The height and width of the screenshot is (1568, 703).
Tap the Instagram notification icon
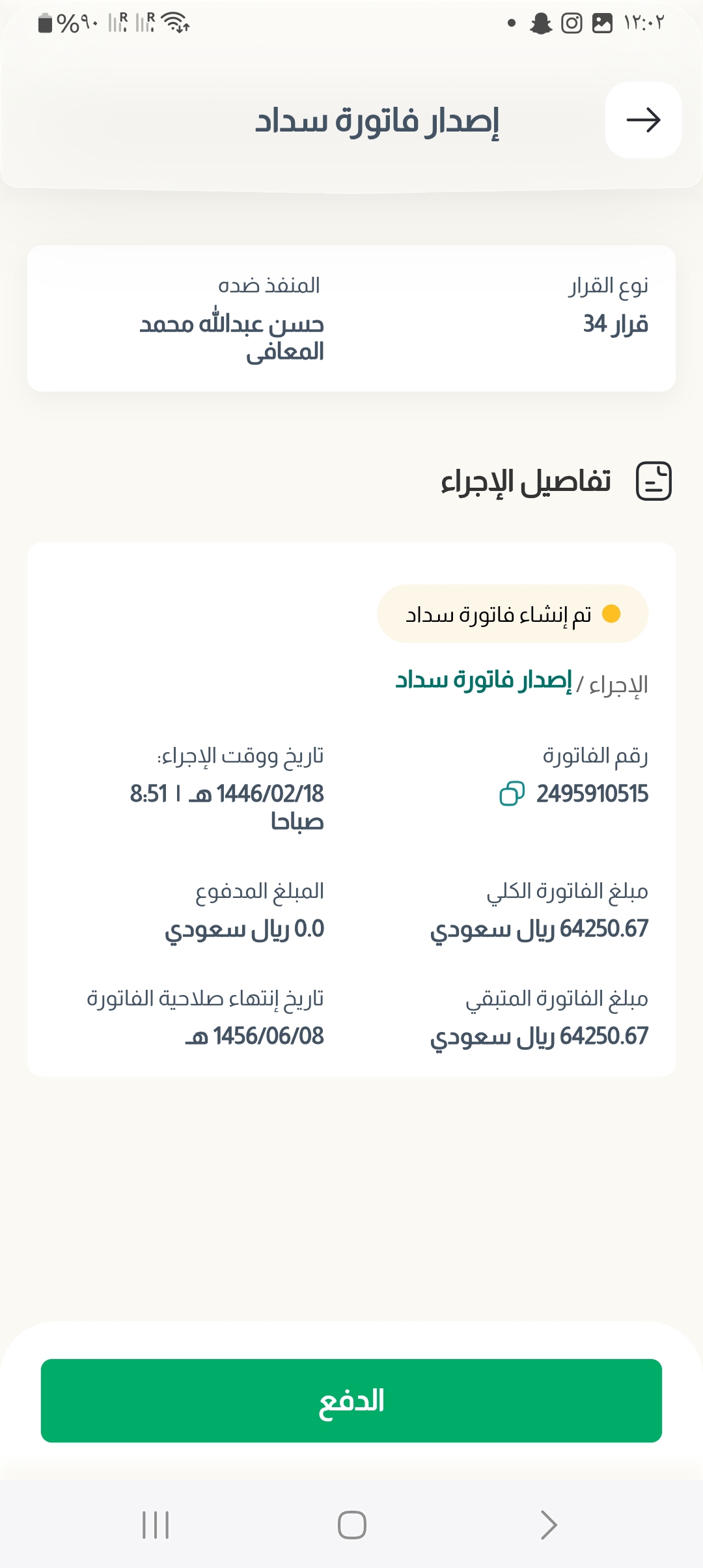click(x=572, y=23)
